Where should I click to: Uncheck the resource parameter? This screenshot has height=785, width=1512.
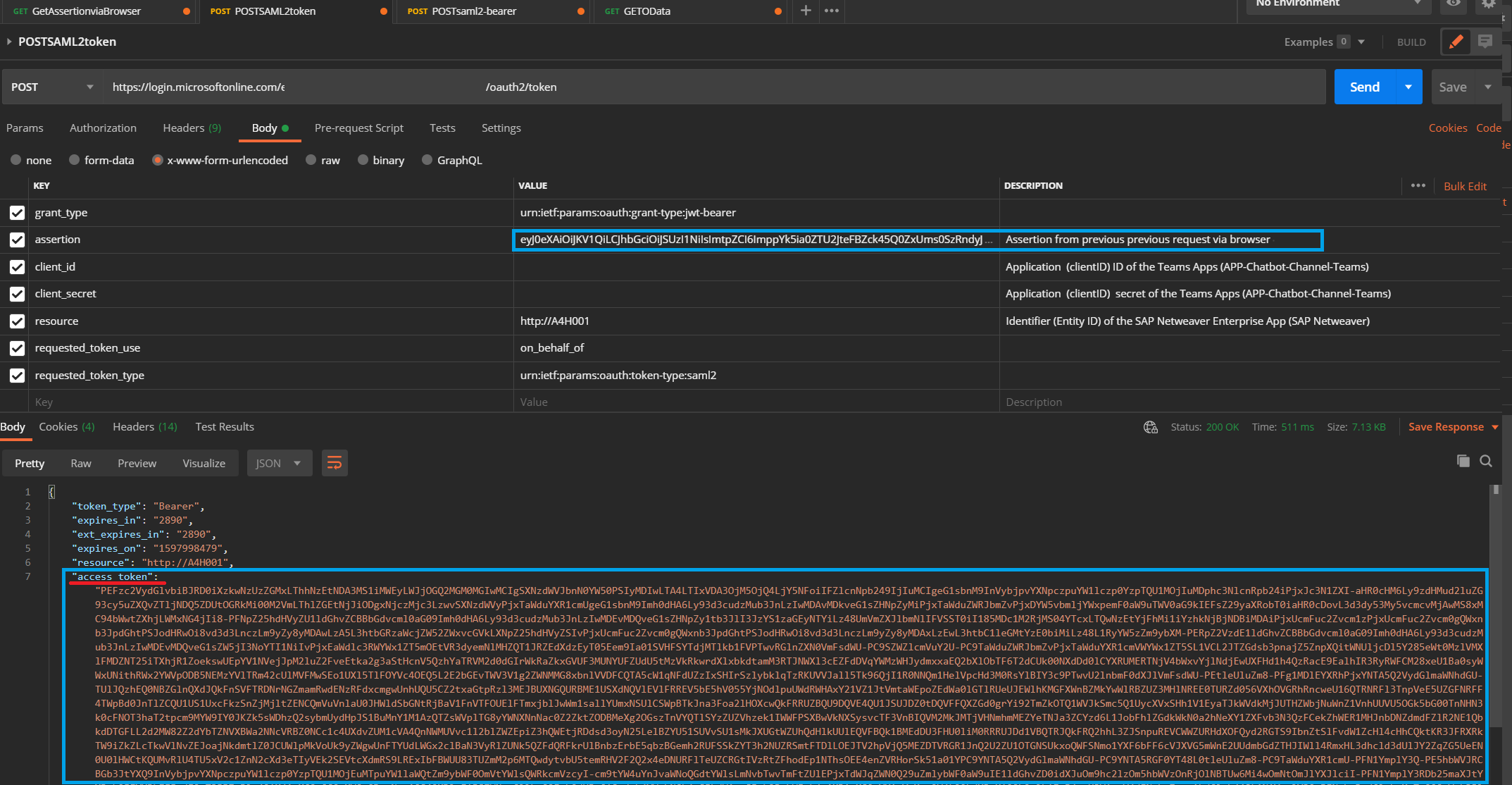(x=17, y=321)
